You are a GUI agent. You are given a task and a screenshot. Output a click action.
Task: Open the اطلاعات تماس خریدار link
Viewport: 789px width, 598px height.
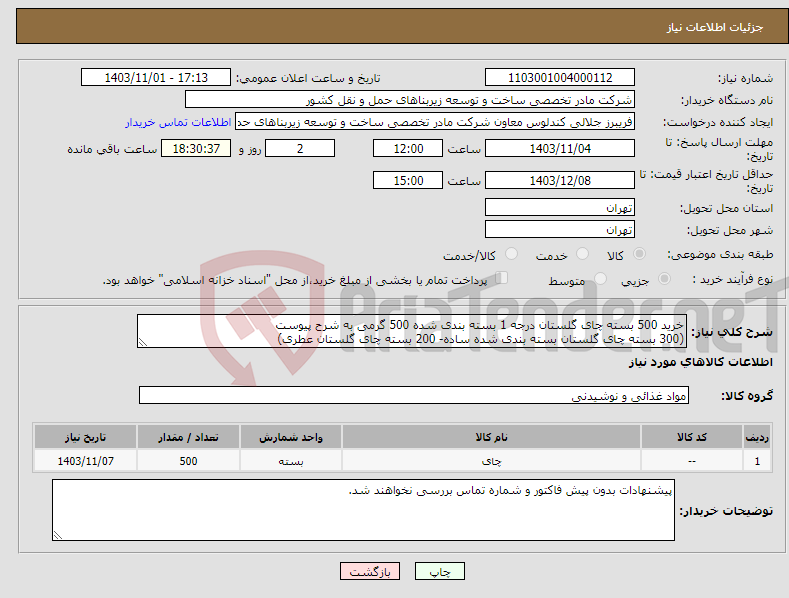[178, 122]
